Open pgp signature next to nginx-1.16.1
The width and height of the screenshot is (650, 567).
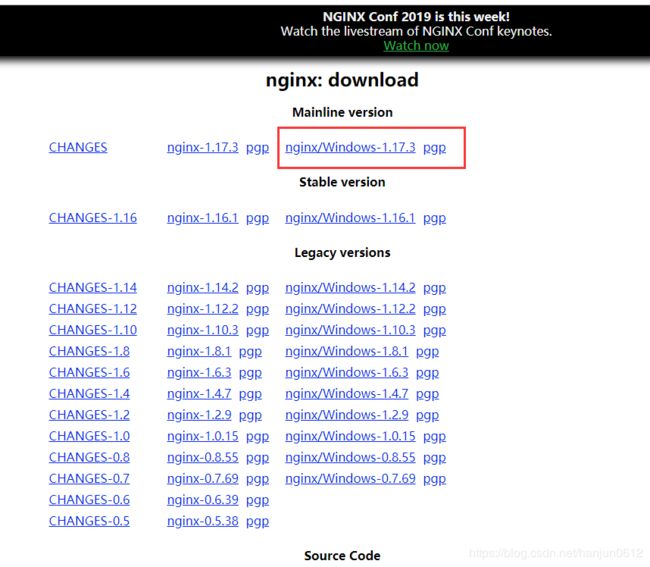point(257,218)
